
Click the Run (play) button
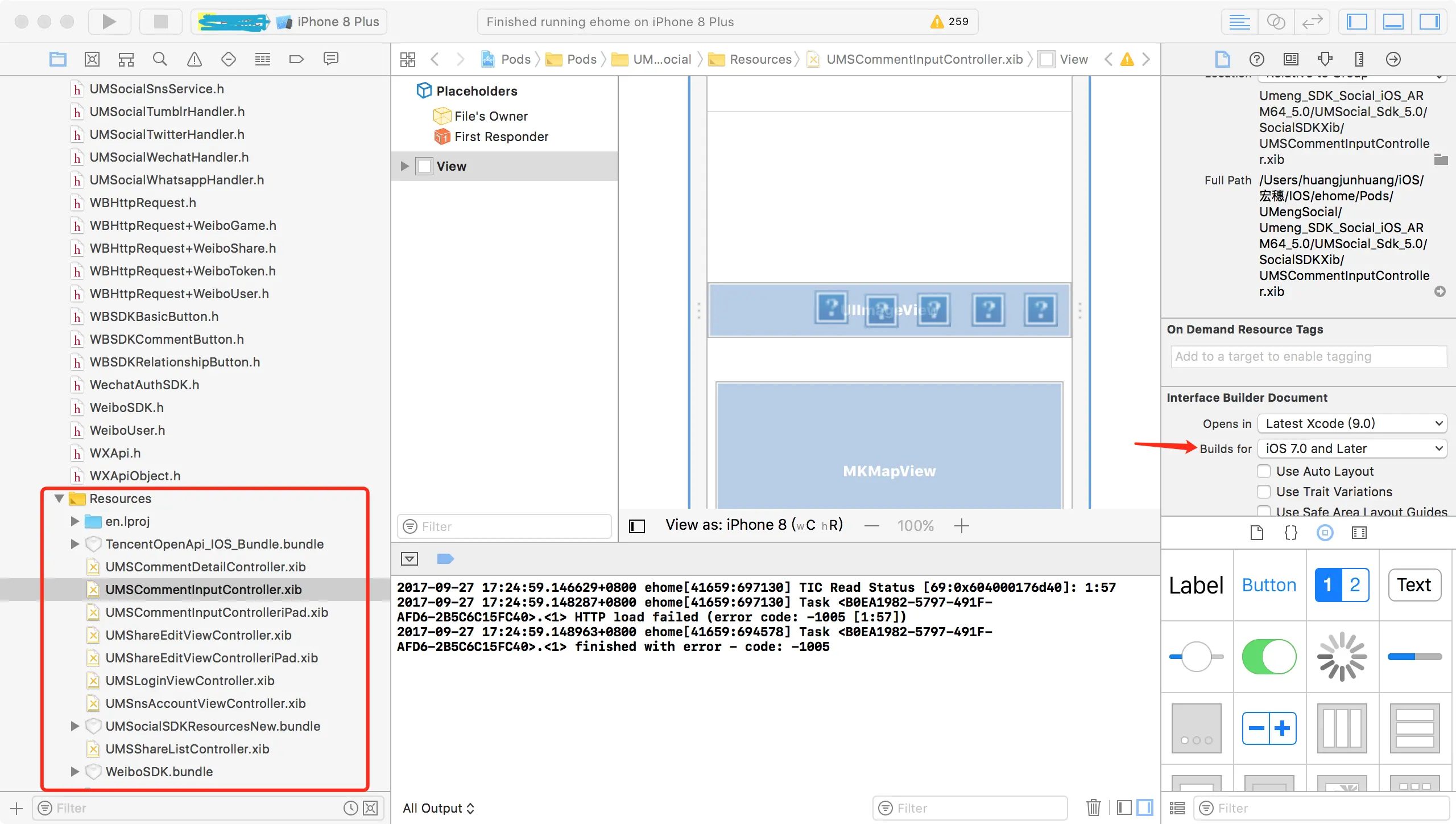point(109,22)
